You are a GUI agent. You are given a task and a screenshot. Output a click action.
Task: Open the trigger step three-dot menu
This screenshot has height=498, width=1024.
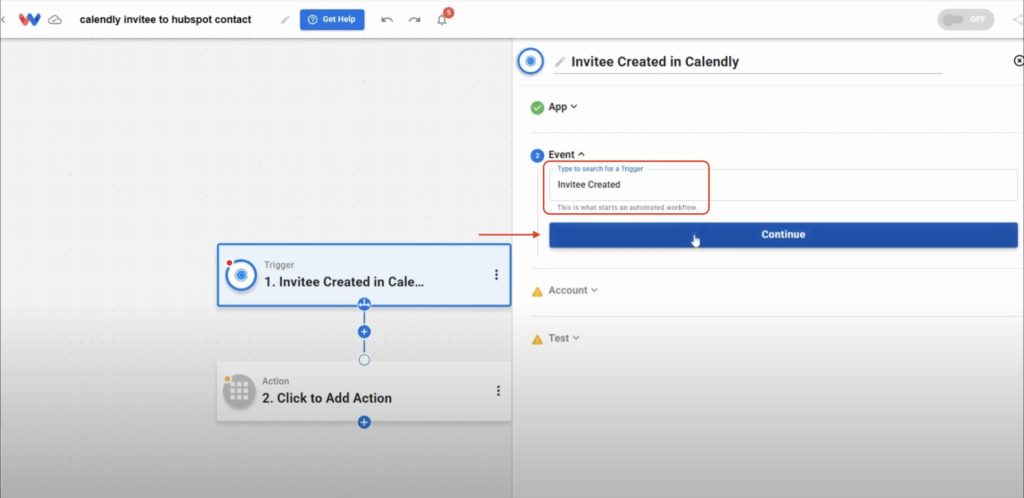(x=496, y=275)
